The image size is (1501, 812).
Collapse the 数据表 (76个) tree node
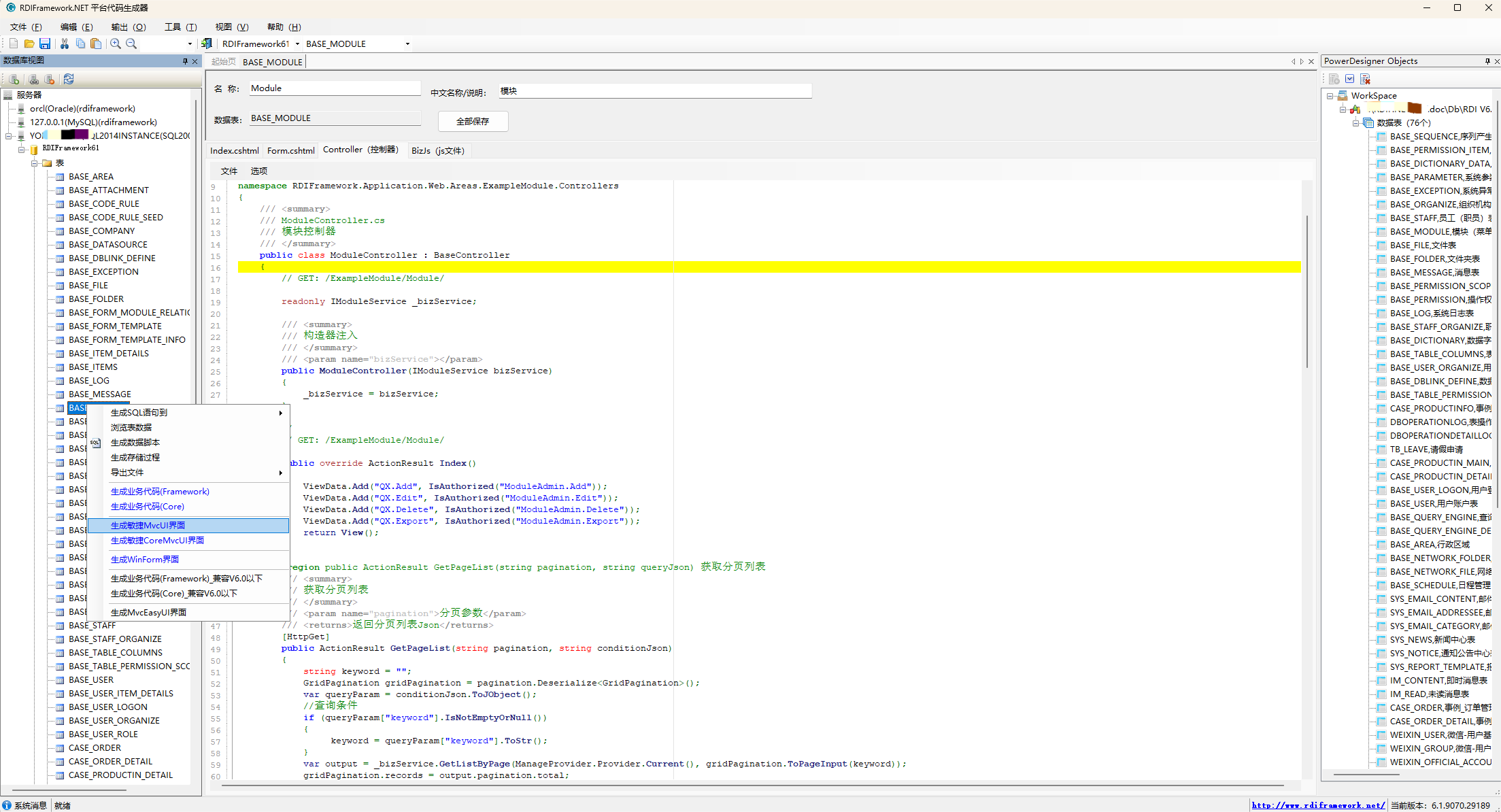pyautogui.click(x=1355, y=123)
